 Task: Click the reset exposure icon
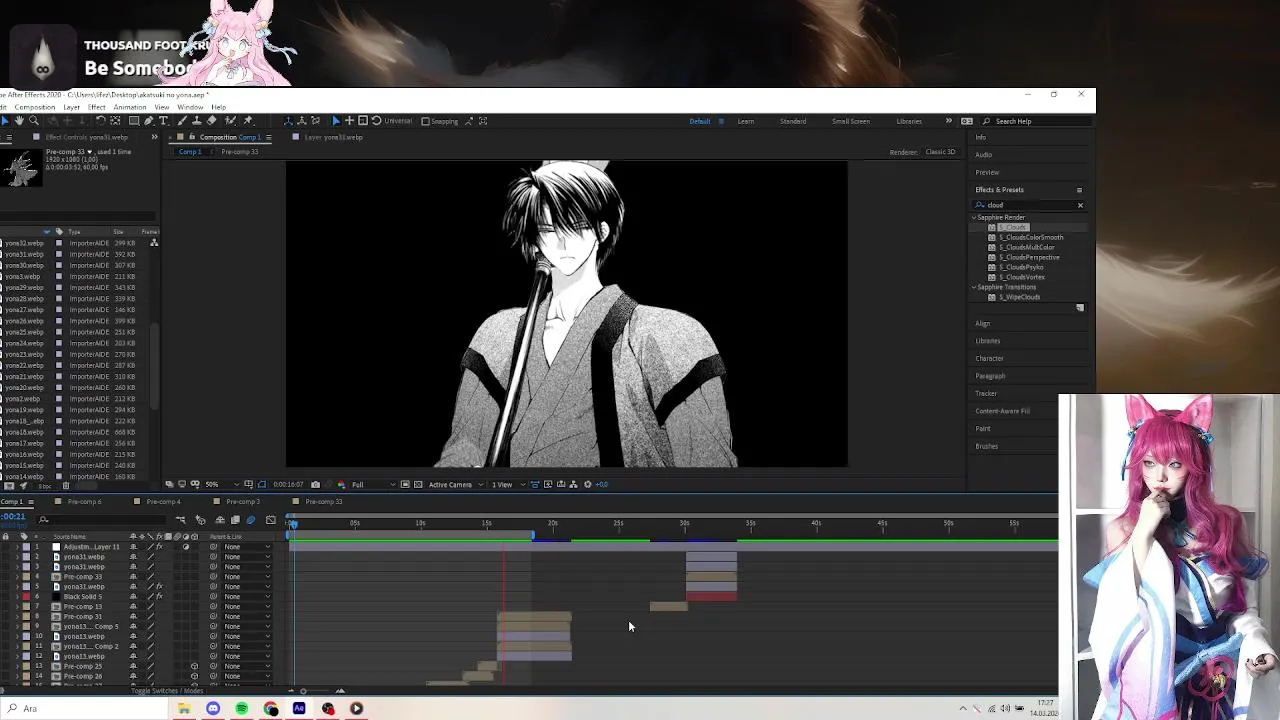point(587,484)
